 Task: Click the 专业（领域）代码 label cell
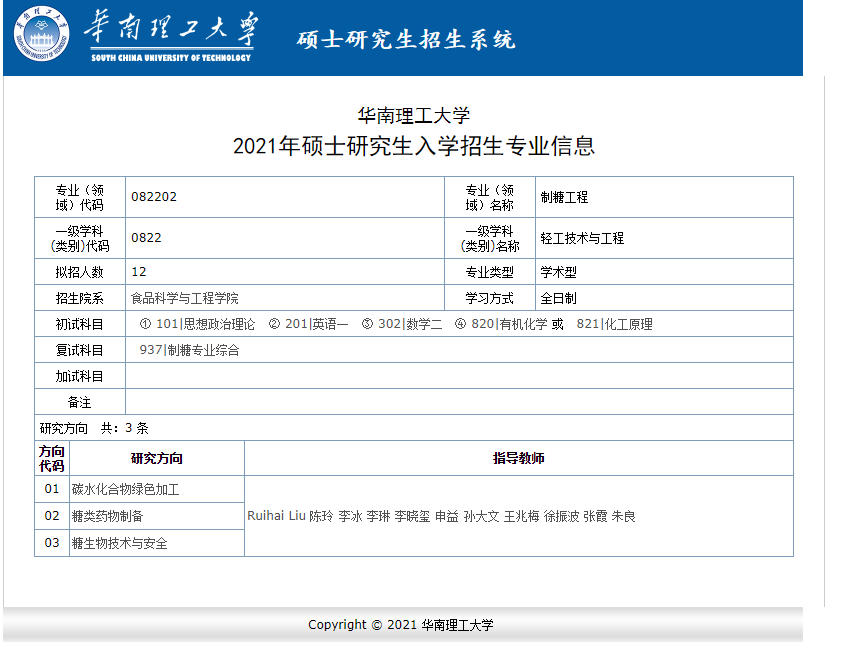click(80, 197)
